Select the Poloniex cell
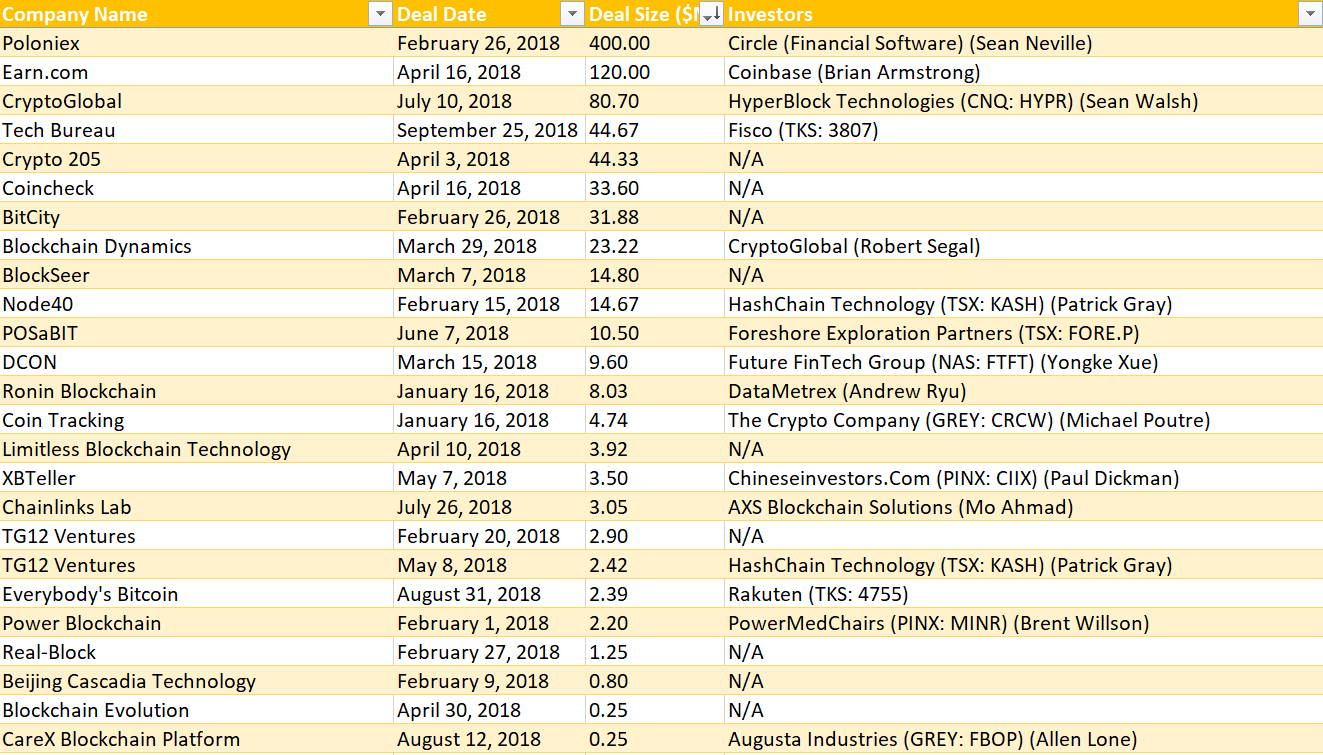 coord(197,43)
